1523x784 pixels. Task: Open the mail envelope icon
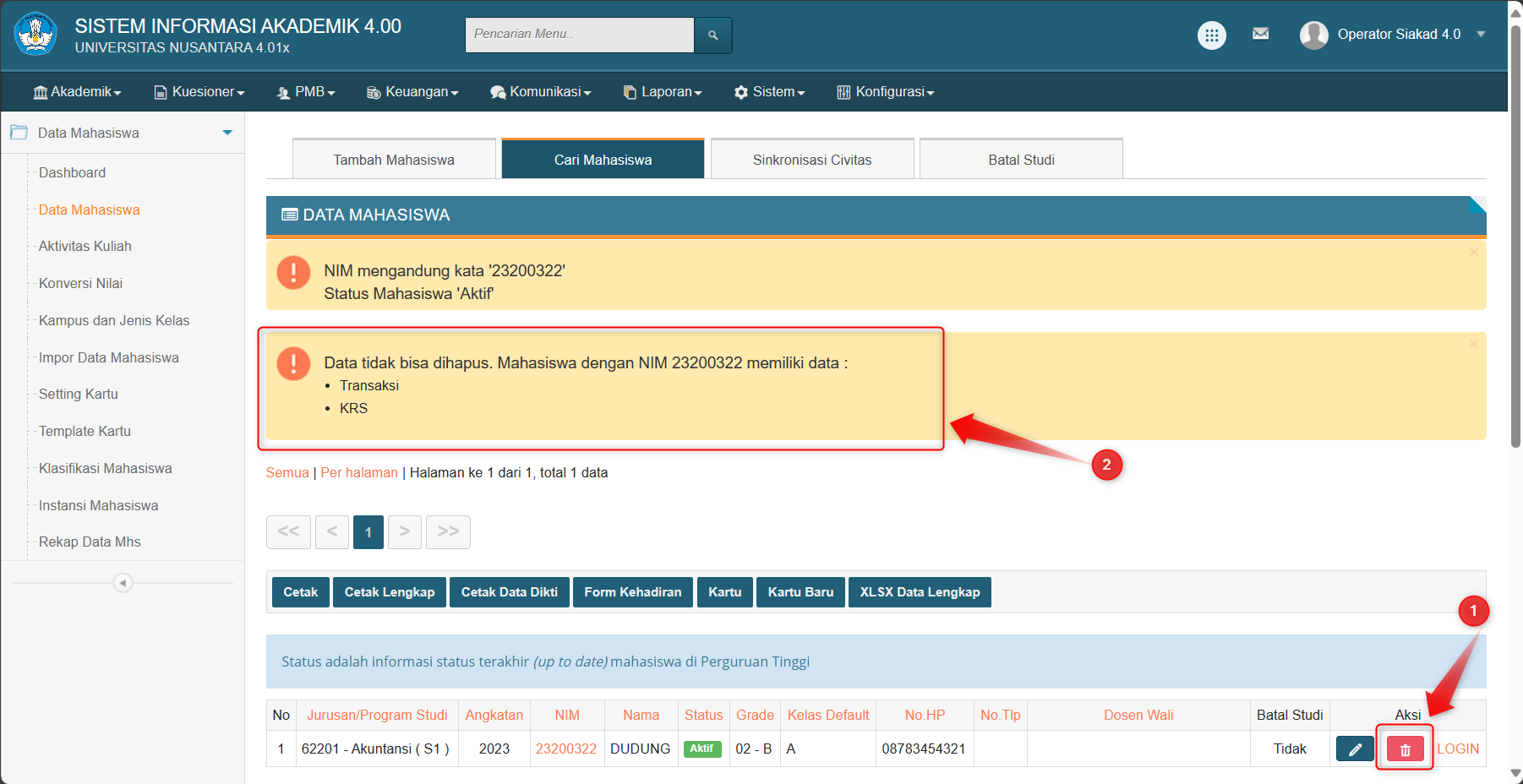tap(1260, 34)
